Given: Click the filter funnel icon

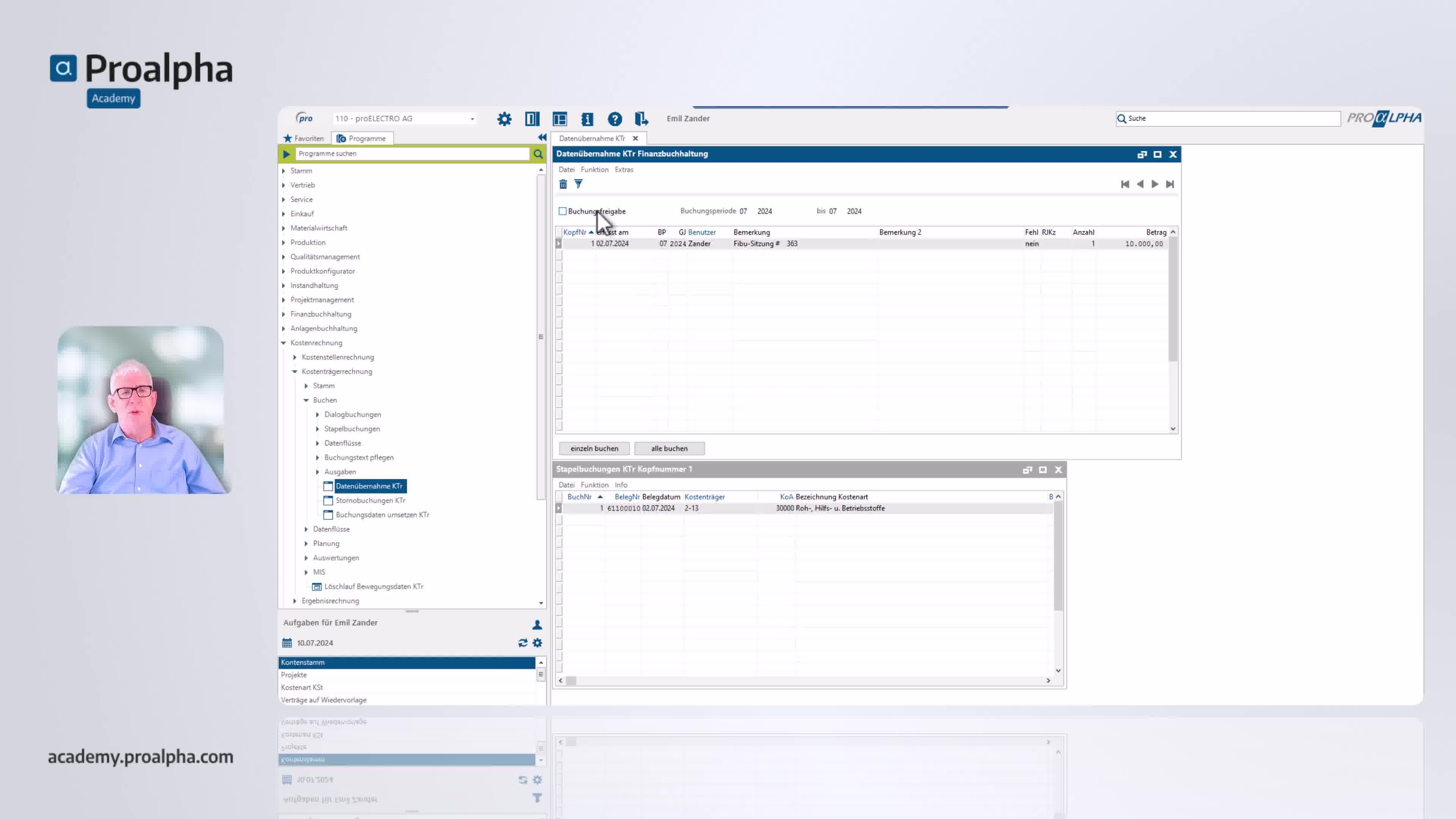Looking at the screenshot, I should tap(578, 184).
